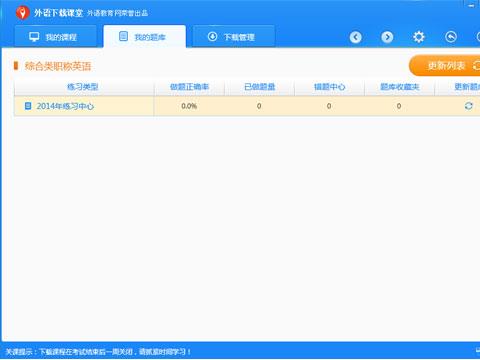Click the monitor icon on 我的课程 tab

point(34,37)
